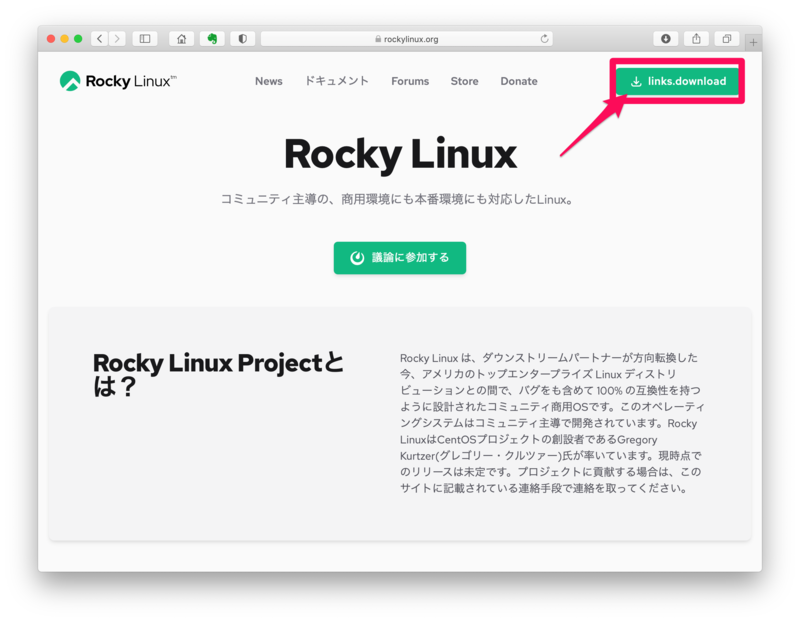
Task: Open the Share menu
Action: tap(696, 39)
